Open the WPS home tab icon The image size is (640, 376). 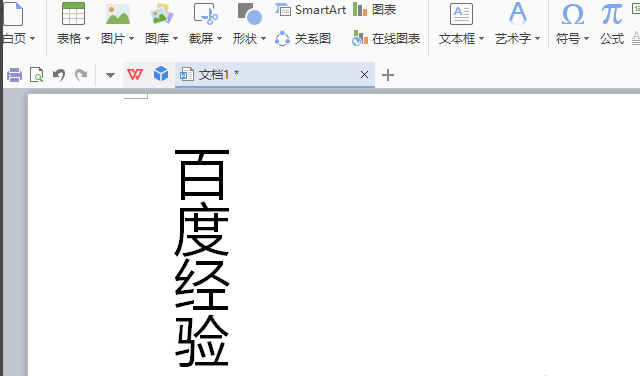(x=135, y=74)
